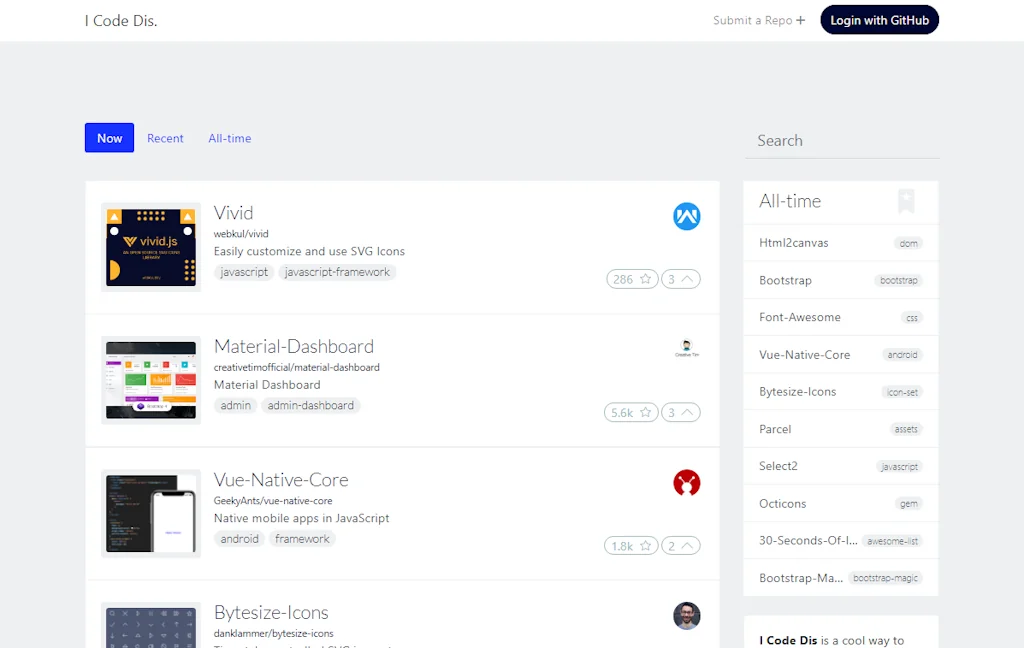1024x648 pixels.
Task: Click the webkul avatar icon on Vivid
Action: click(x=686, y=216)
